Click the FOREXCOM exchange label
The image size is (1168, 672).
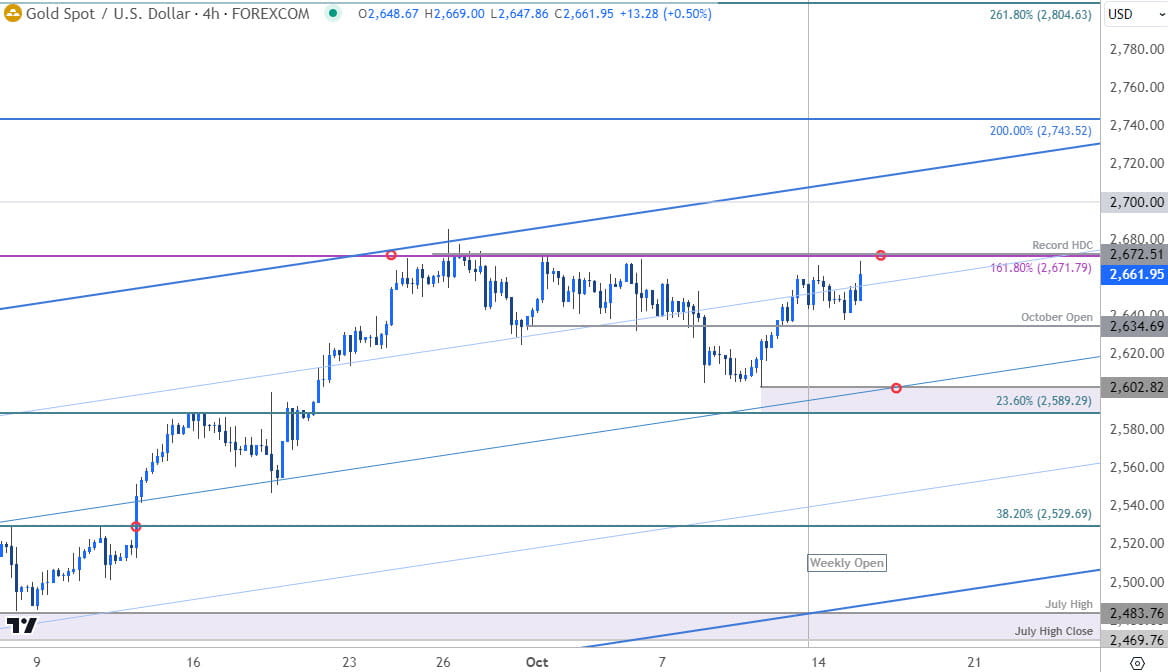pos(272,14)
